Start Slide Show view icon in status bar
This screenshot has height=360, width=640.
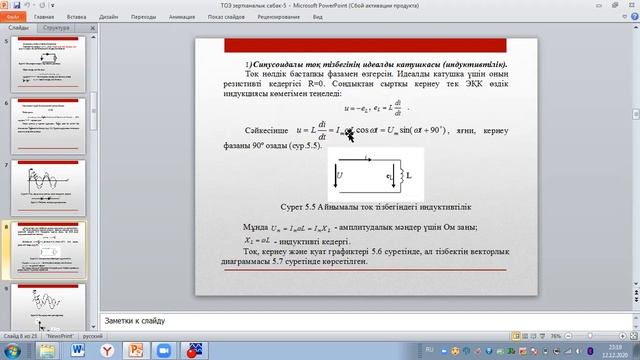click(x=542, y=336)
